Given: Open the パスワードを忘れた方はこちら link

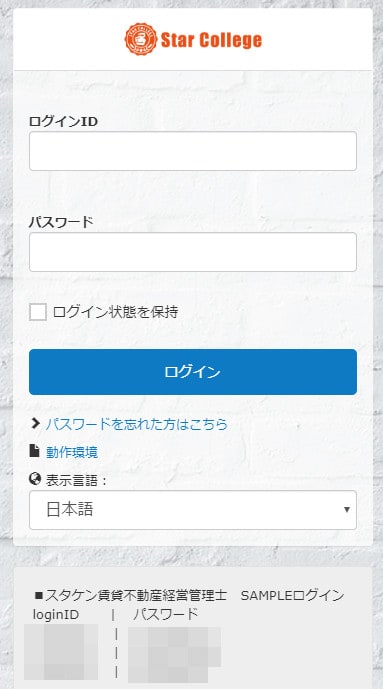Looking at the screenshot, I should point(137,424).
